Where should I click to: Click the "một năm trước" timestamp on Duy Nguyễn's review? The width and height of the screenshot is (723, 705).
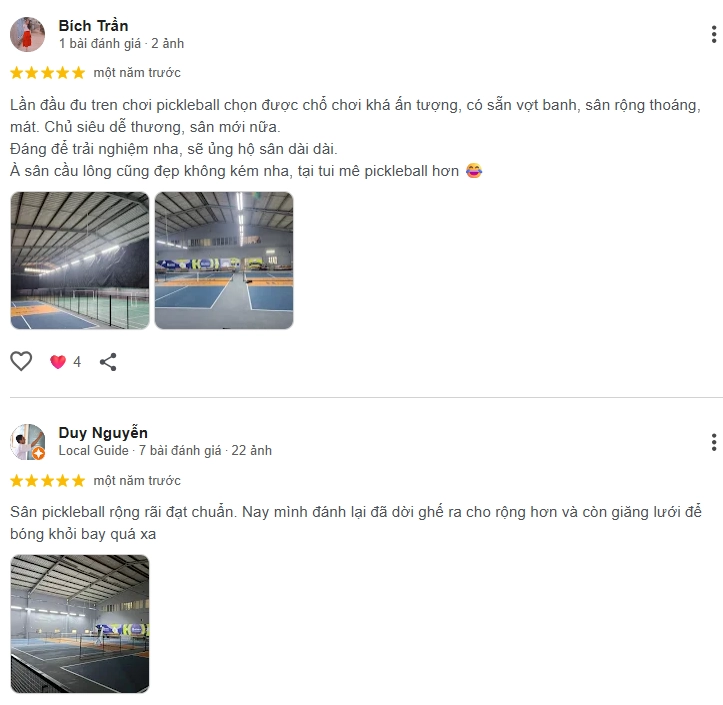point(137,481)
